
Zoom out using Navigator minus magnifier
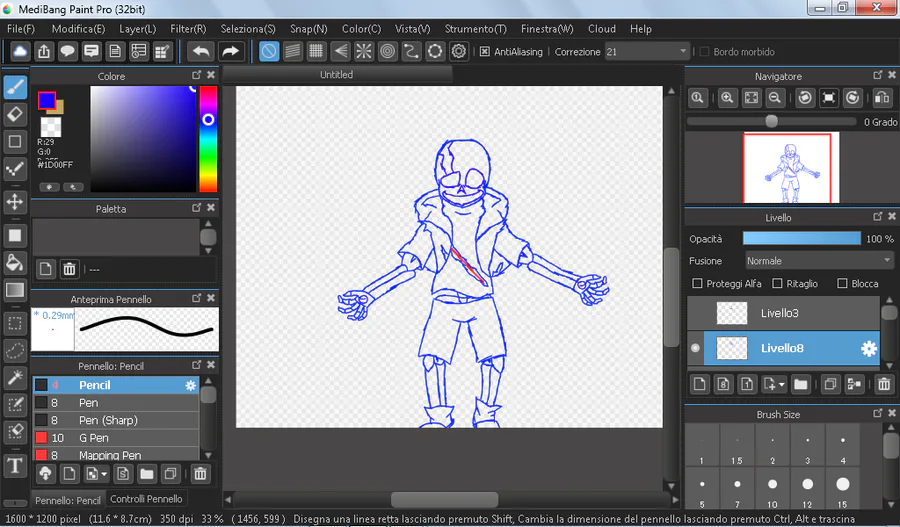click(x=775, y=98)
